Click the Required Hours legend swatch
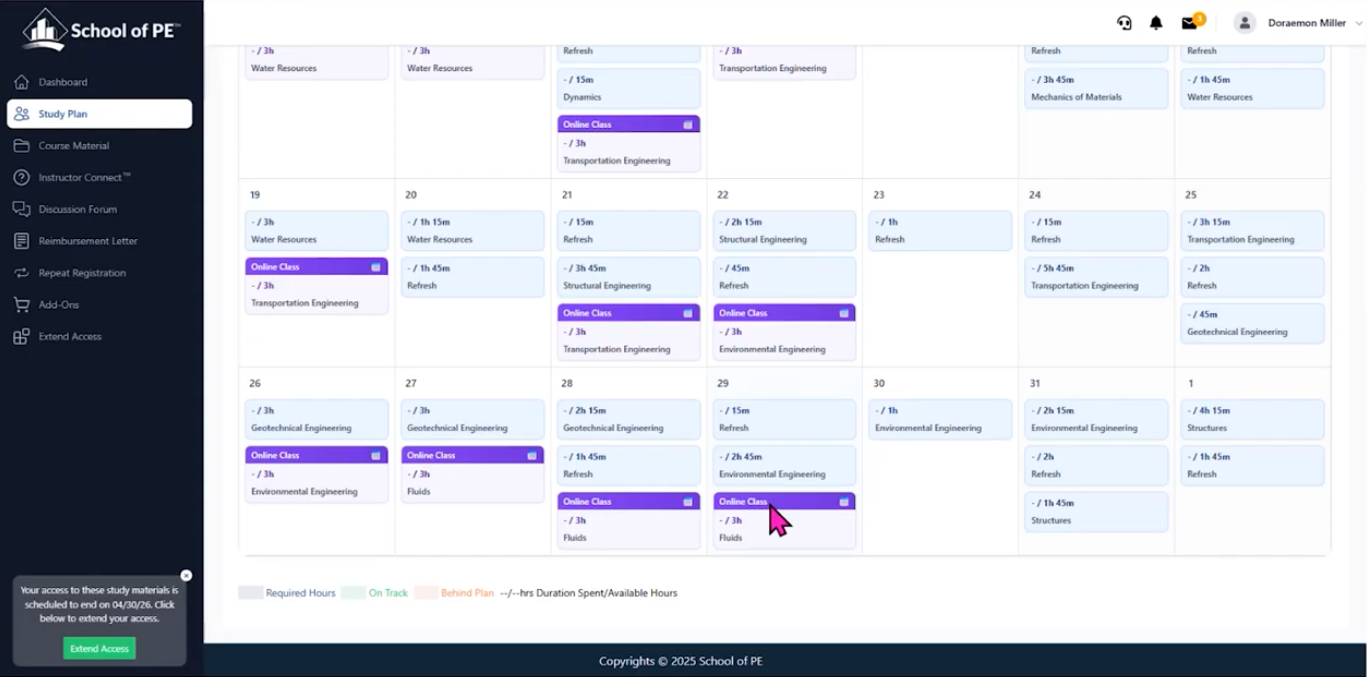The width and height of the screenshot is (1367, 677). pos(250,593)
